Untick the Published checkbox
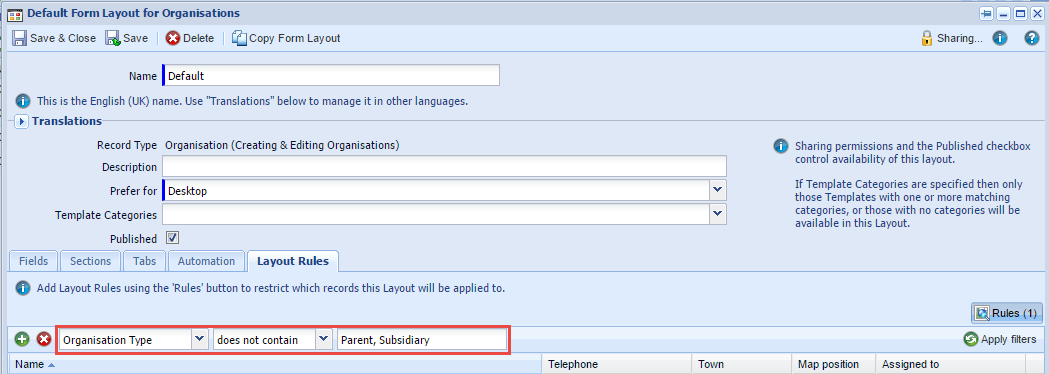 tap(172, 238)
